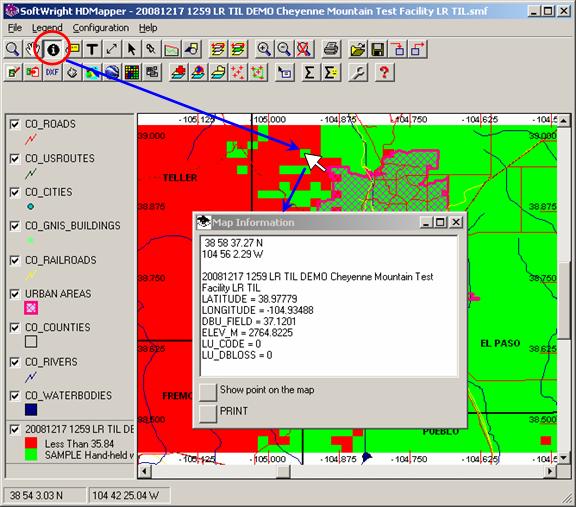The image size is (576, 507).
Task: Toggle the CO_ROADS layer checkbox
Action: click(x=14, y=124)
